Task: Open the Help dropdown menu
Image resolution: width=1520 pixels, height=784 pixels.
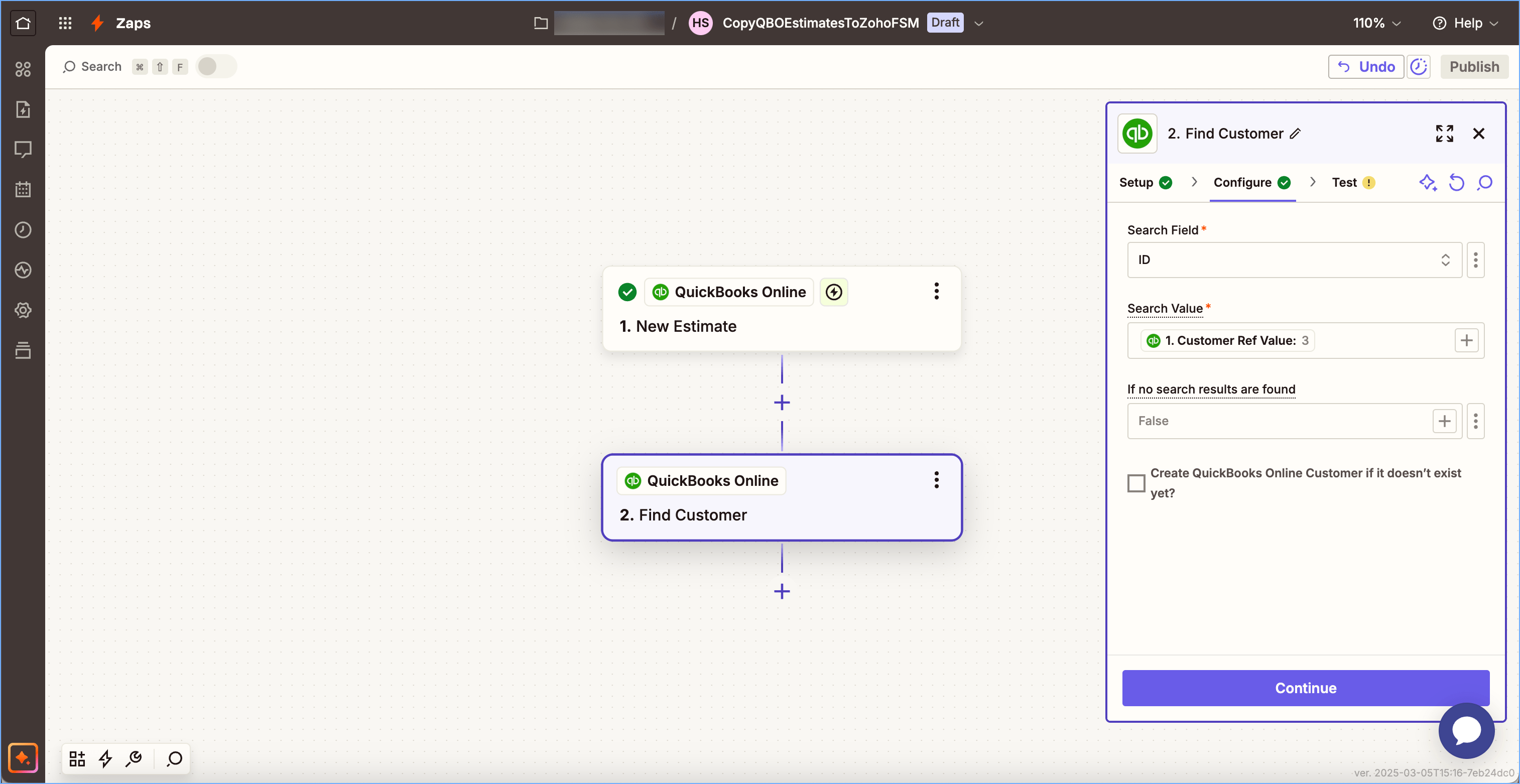Action: click(1466, 23)
